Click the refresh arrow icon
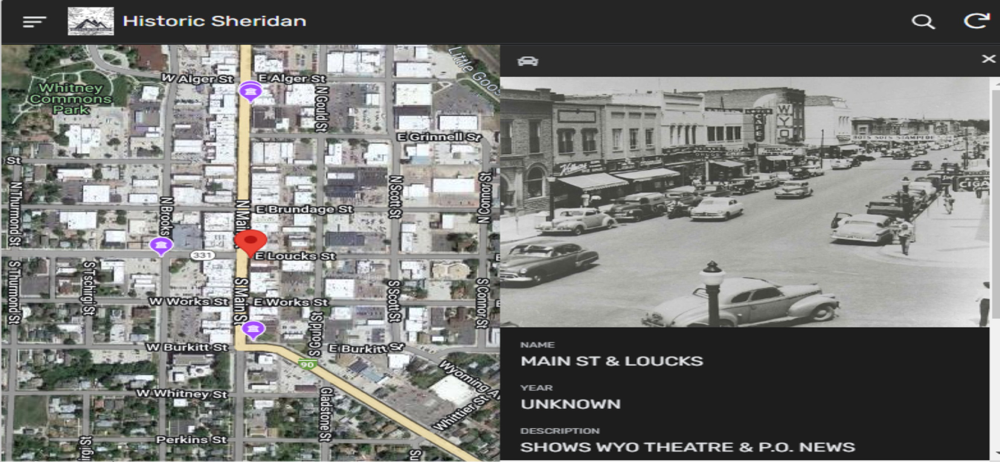This screenshot has height=462, width=1000. click(x=976, y=21)
